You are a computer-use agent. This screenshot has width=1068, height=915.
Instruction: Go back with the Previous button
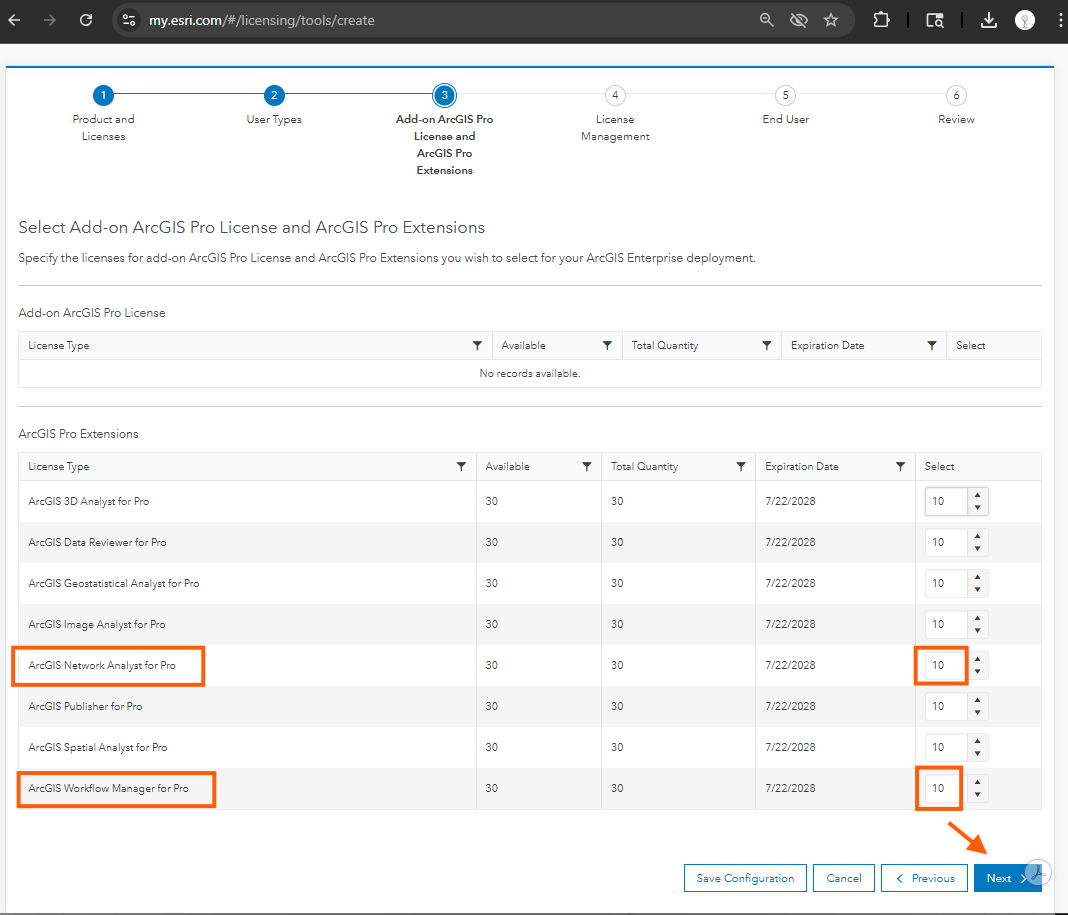click(924, 878)
